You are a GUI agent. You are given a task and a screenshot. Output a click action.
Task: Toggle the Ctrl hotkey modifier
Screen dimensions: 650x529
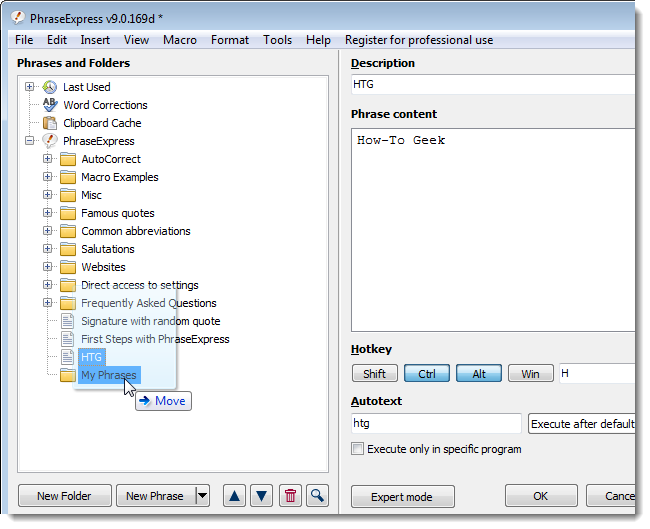(427, 374)
